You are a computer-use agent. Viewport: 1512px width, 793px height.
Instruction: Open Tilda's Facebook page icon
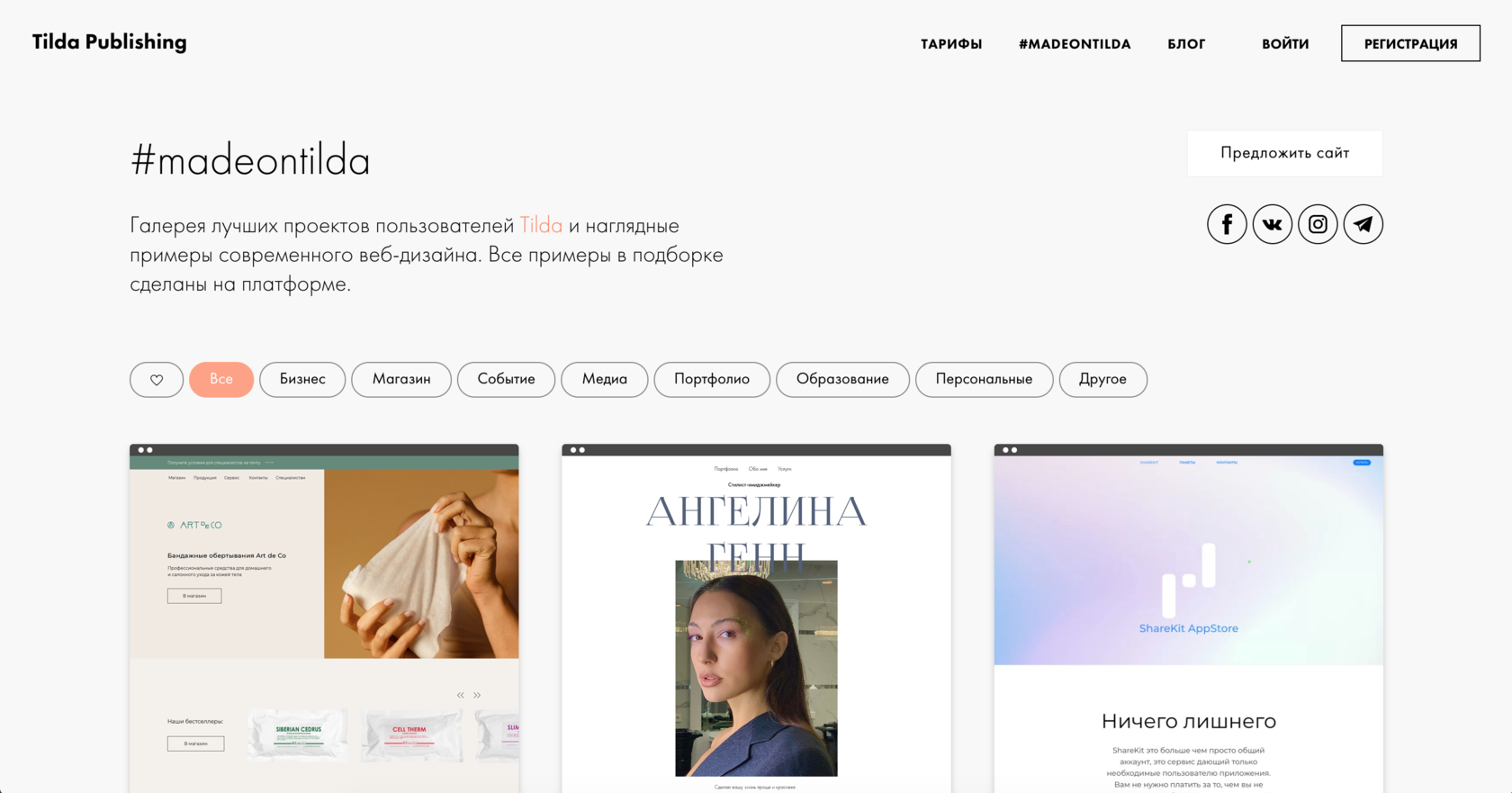[x=1227, y=224]
